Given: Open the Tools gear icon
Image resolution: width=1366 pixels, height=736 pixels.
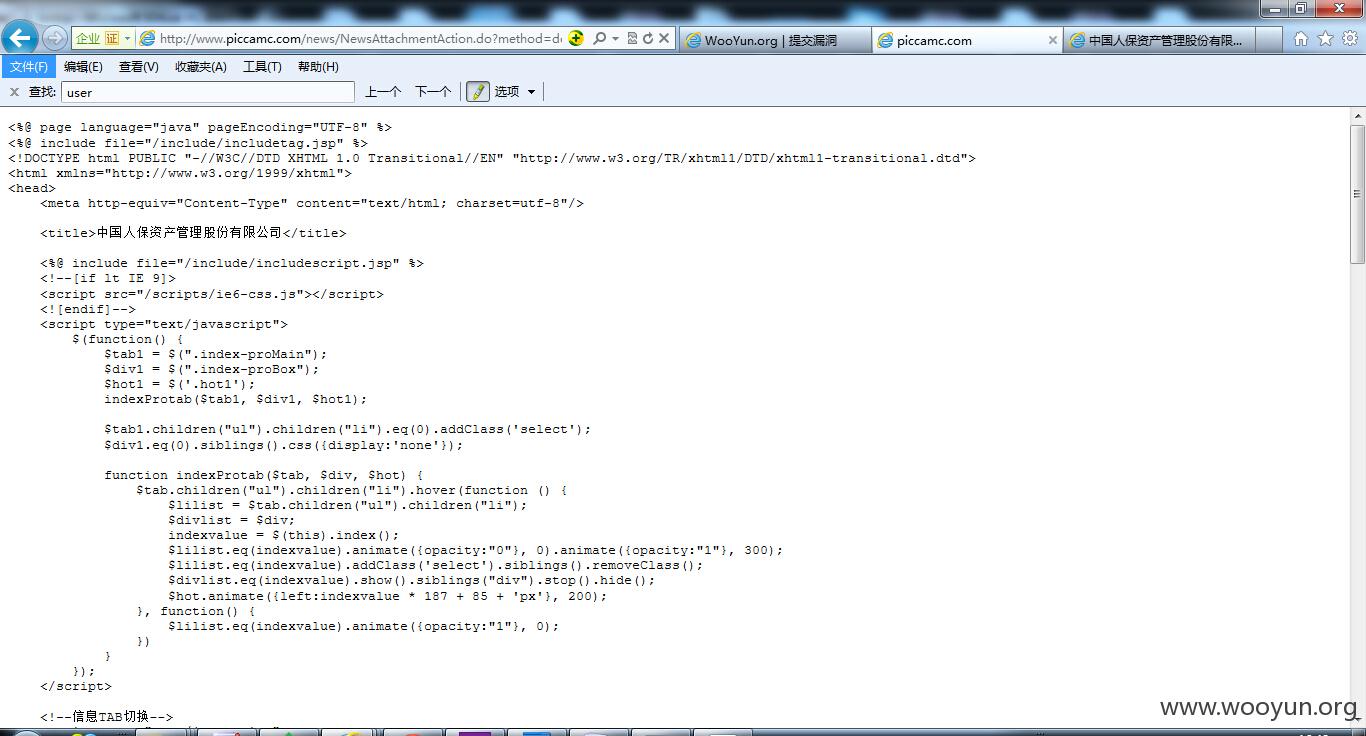Looking at the screenshot, I should pos(1349,38).
